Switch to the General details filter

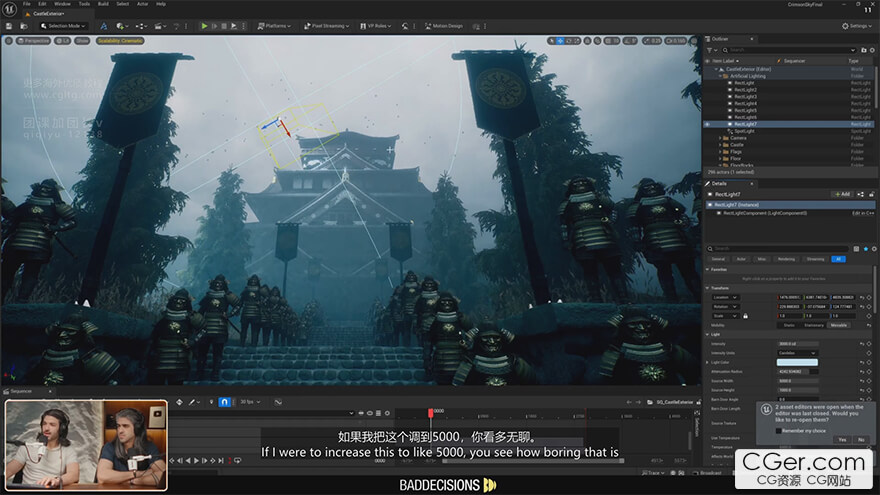(718, 259)
